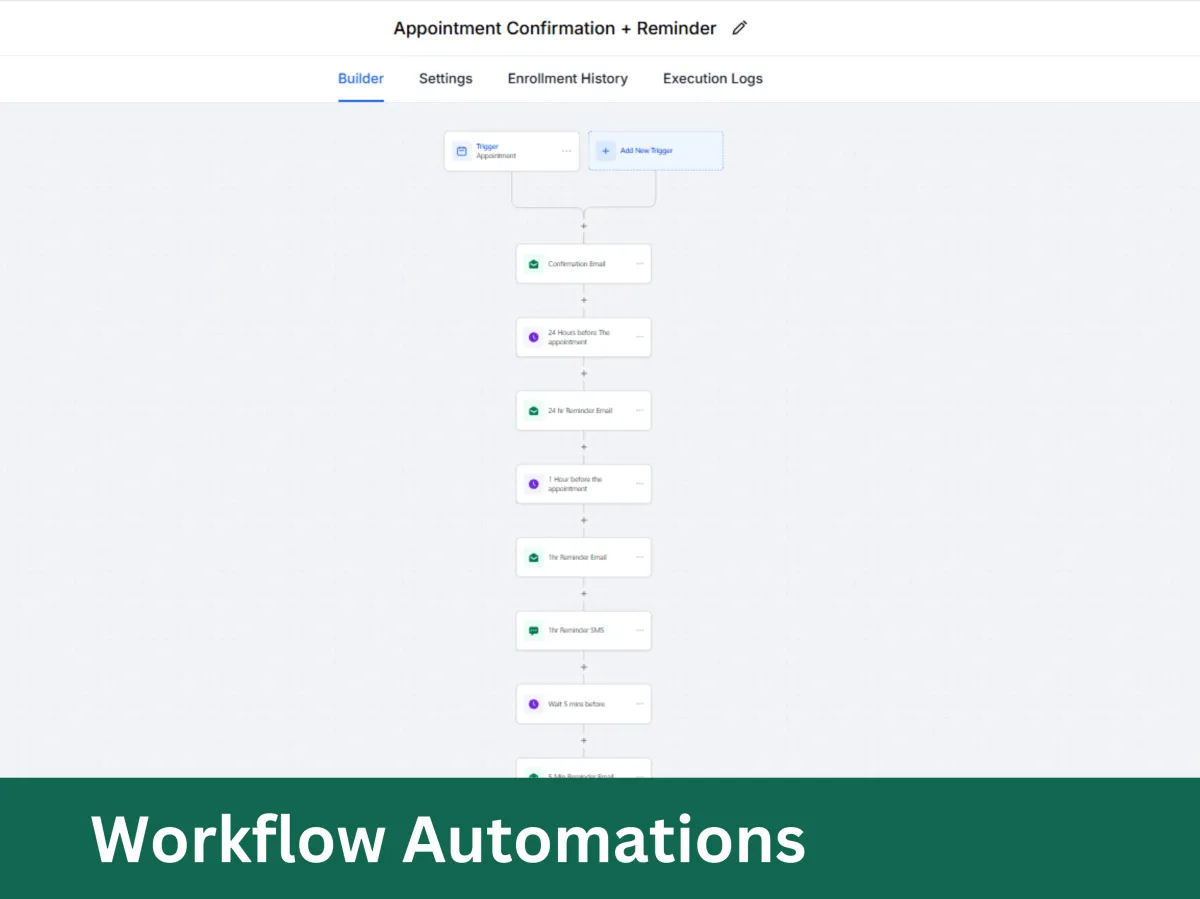Open 1hr Reminder Email's three-dot menu
Viewport: 1200px width, 899px height.
coord(640,557)
